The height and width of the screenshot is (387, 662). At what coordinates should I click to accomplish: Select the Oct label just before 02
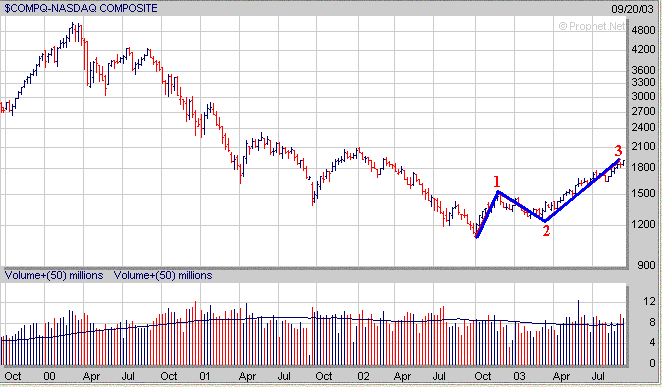(324, 376)
